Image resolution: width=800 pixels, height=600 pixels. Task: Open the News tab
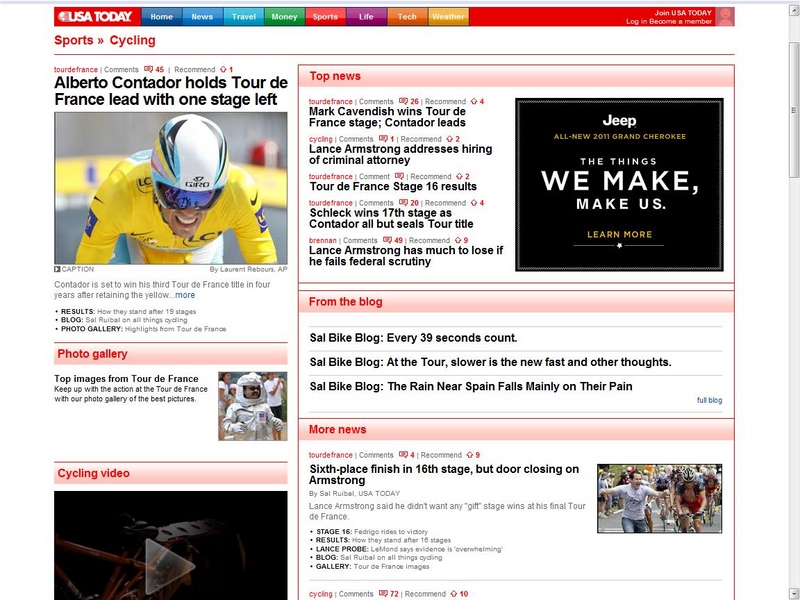click(x=202, y=17)
